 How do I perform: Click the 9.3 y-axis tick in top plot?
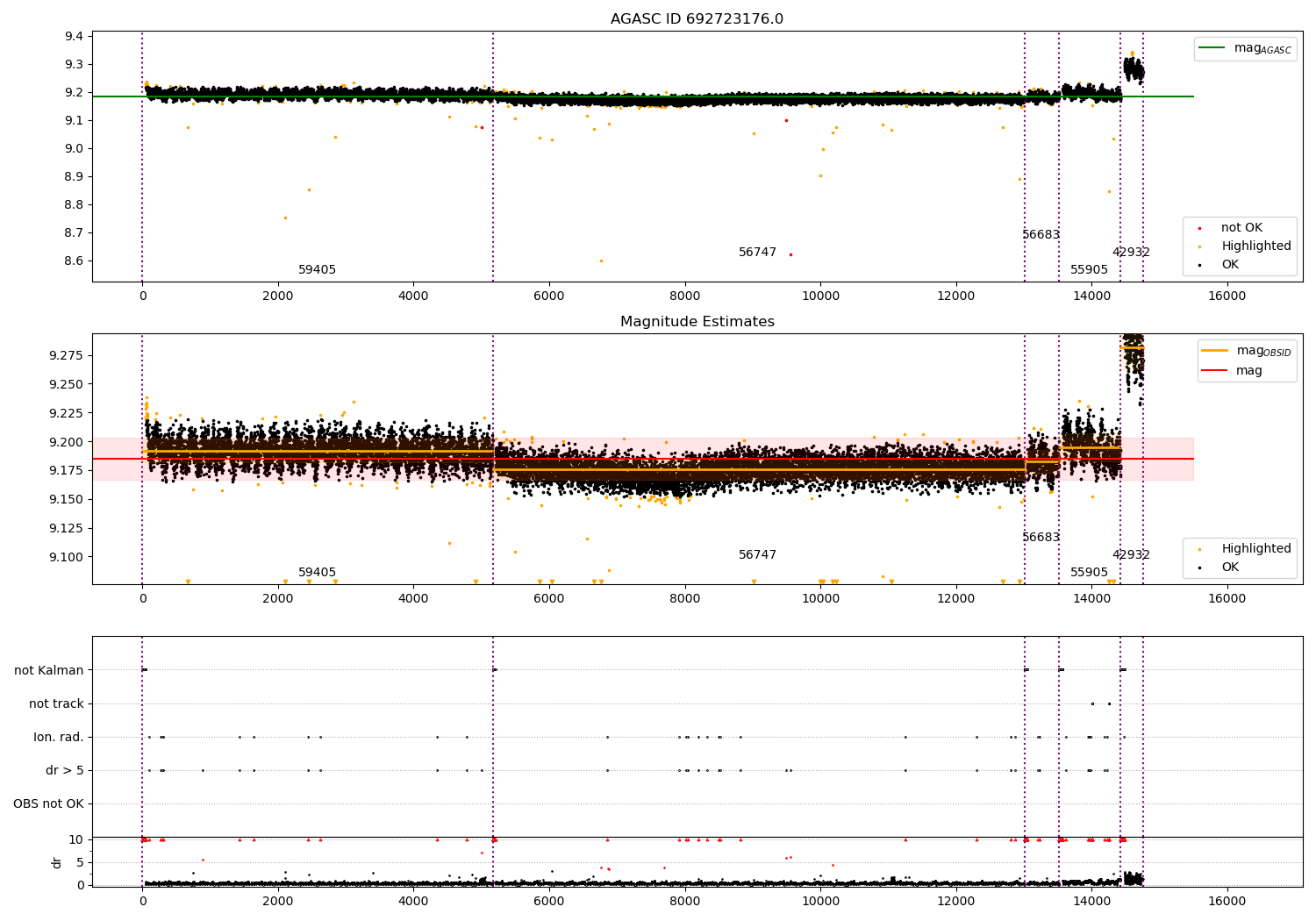(74, 64)
